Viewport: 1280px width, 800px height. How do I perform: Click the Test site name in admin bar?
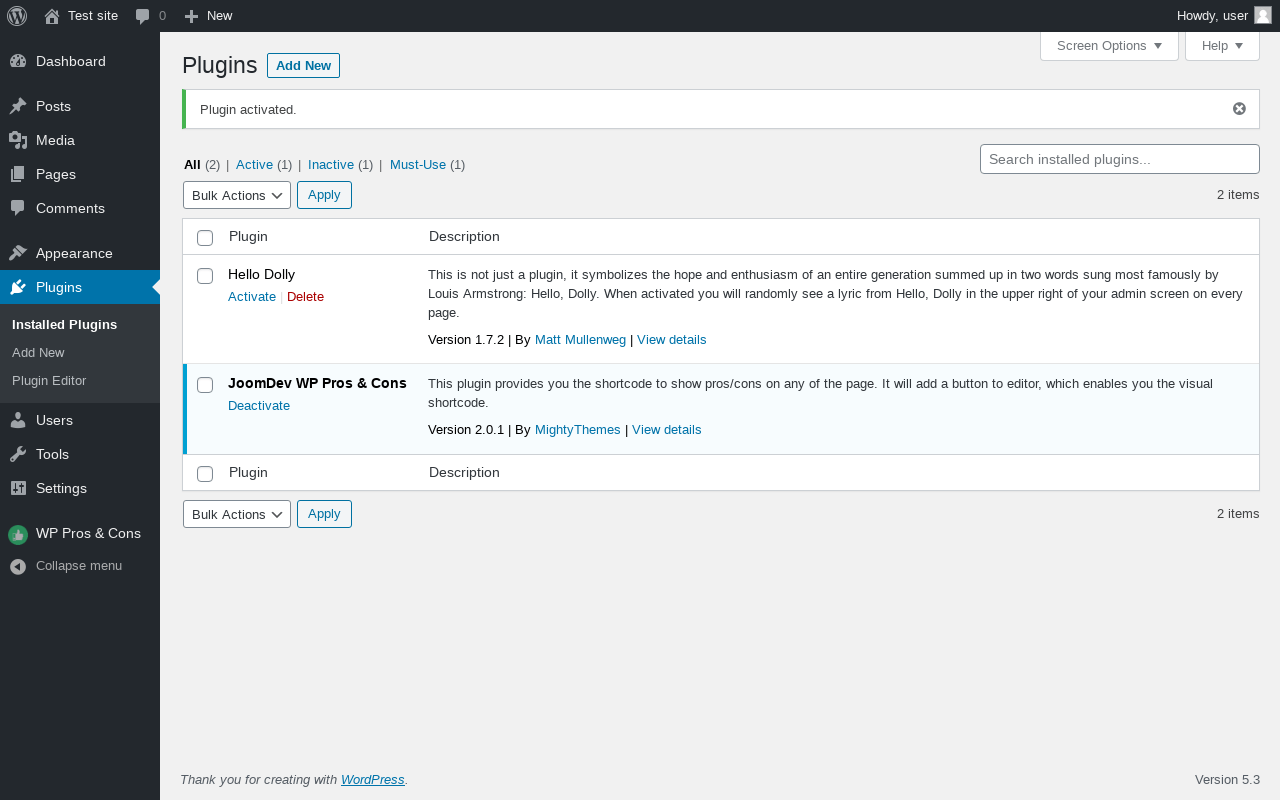point(93,16)
